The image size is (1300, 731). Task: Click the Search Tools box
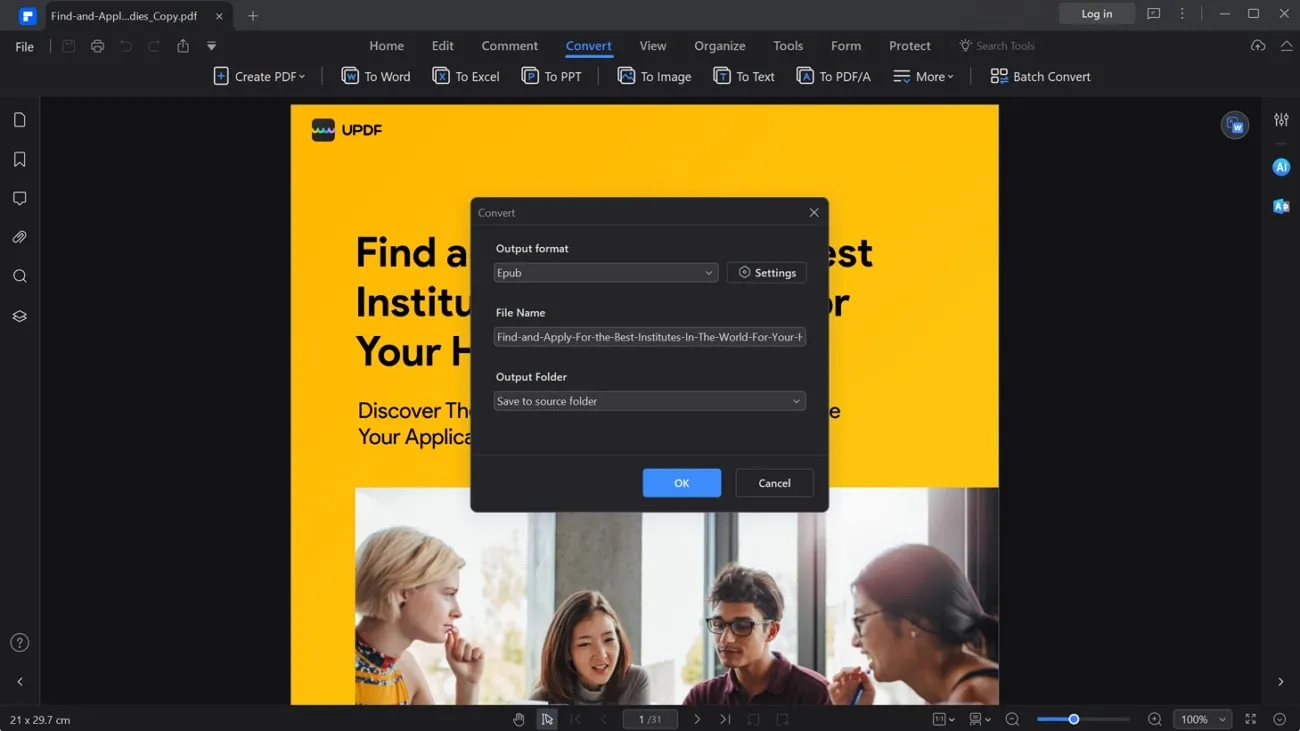(x=997, y=46)
